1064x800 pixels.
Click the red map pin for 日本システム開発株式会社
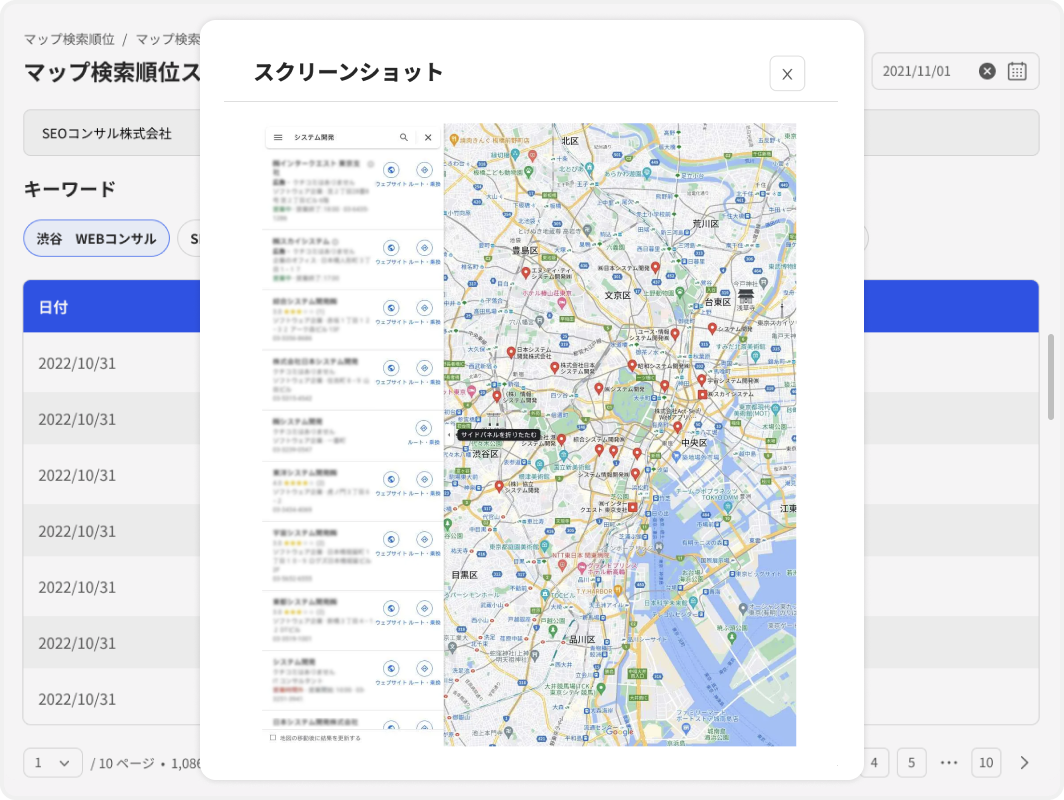(511, 353)
